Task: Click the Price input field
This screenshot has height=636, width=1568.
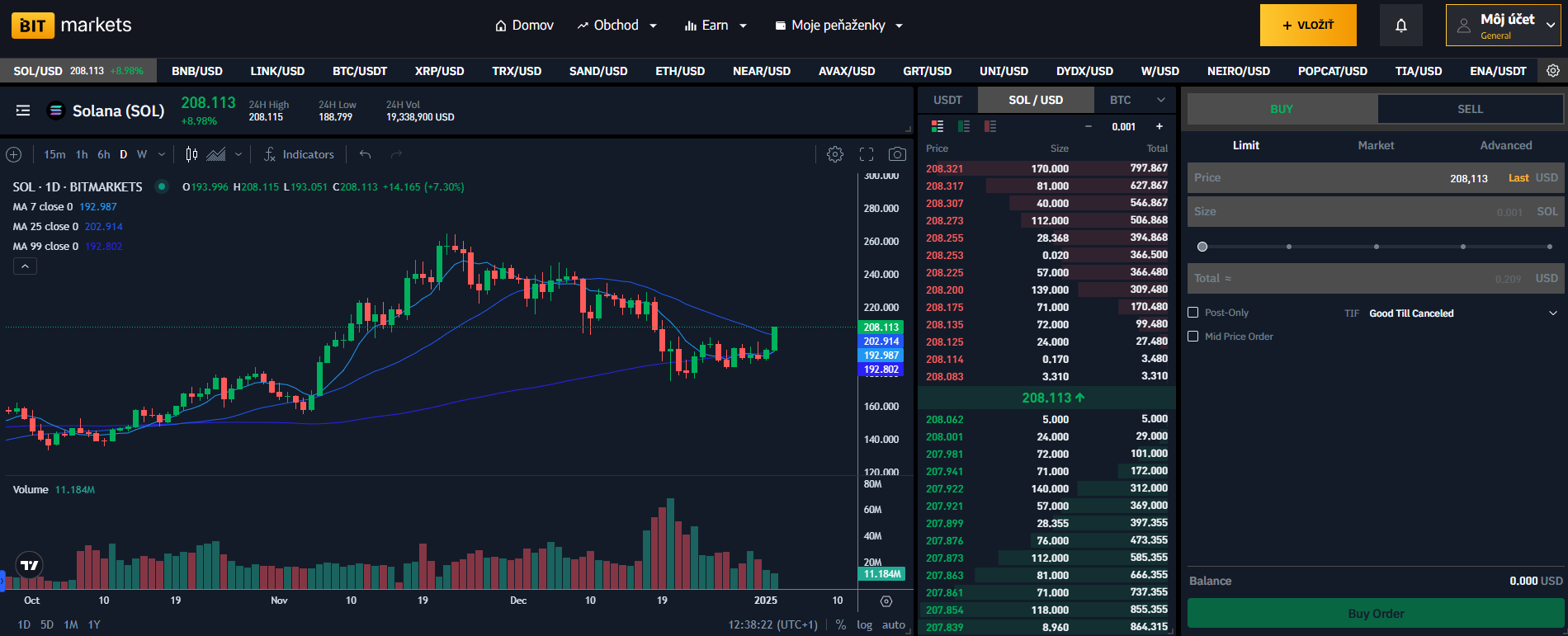Action: (1376, 177)
